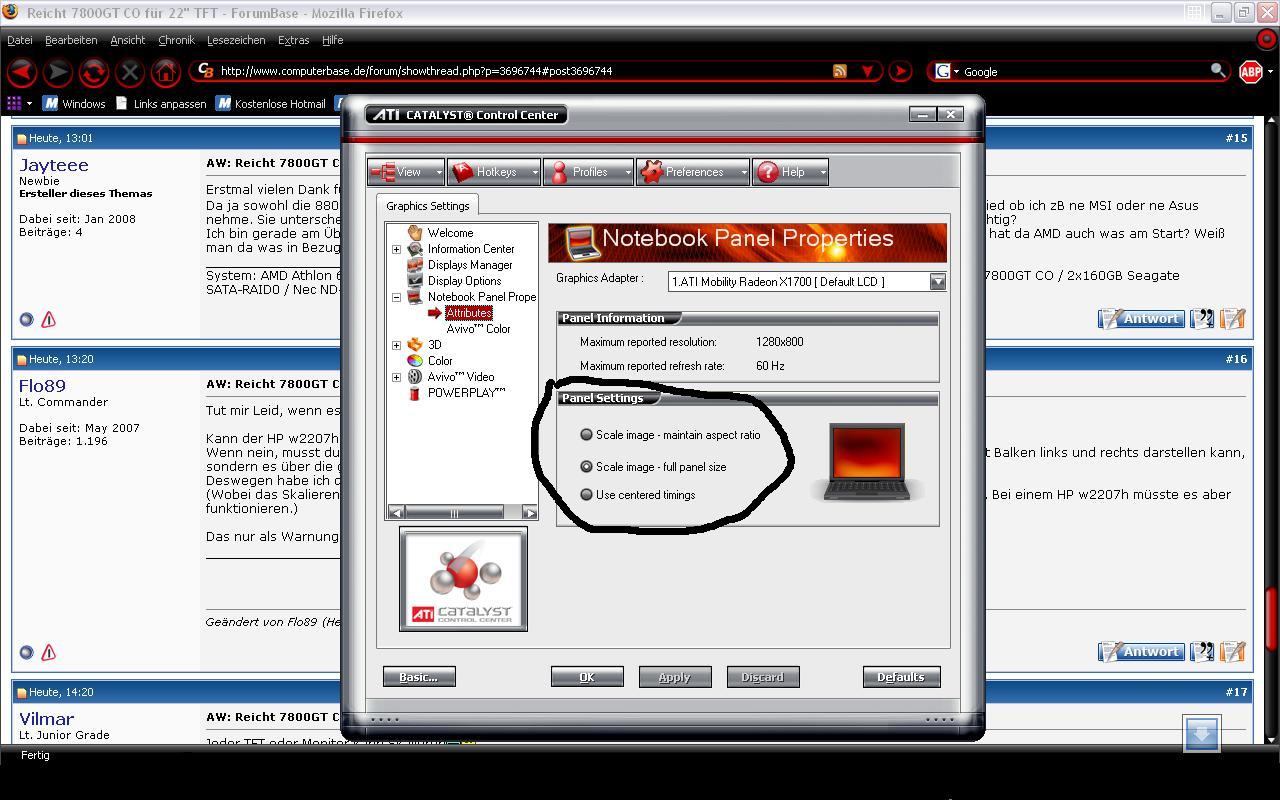Open Jayteee user profile link

(x=54, y=165)
